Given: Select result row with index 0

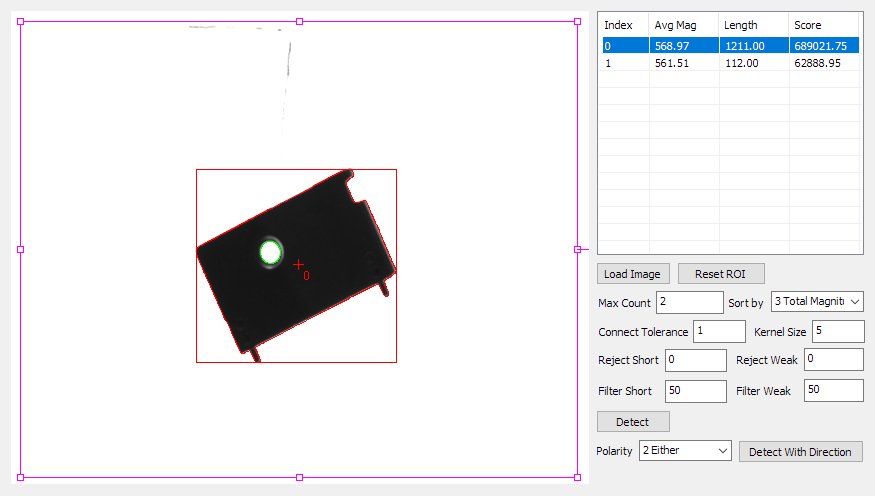Looking at the screenshot, I should click(730, 46).
